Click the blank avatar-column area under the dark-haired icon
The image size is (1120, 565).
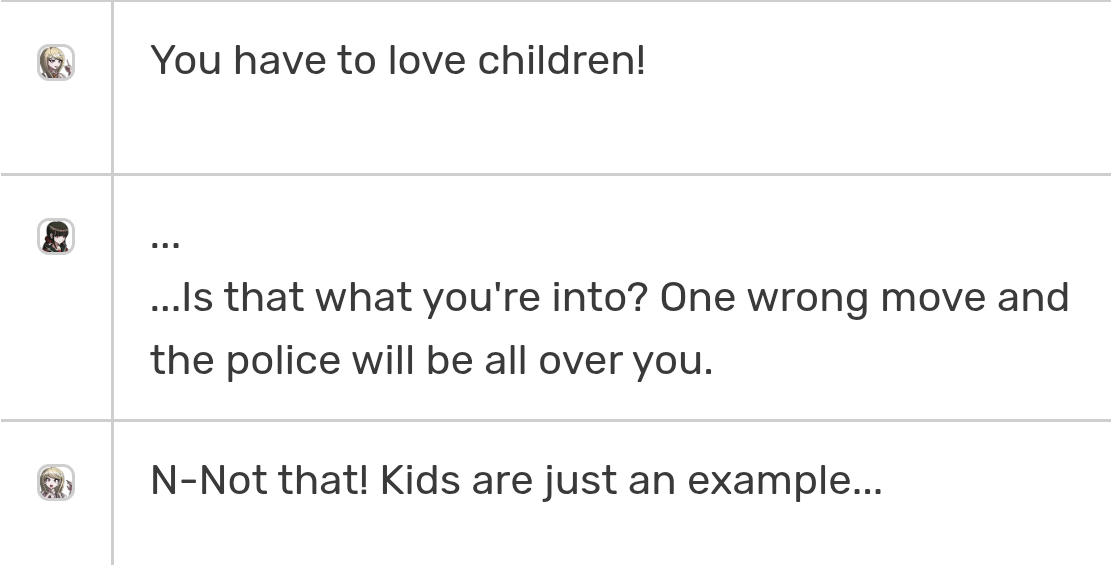(56, 336)
